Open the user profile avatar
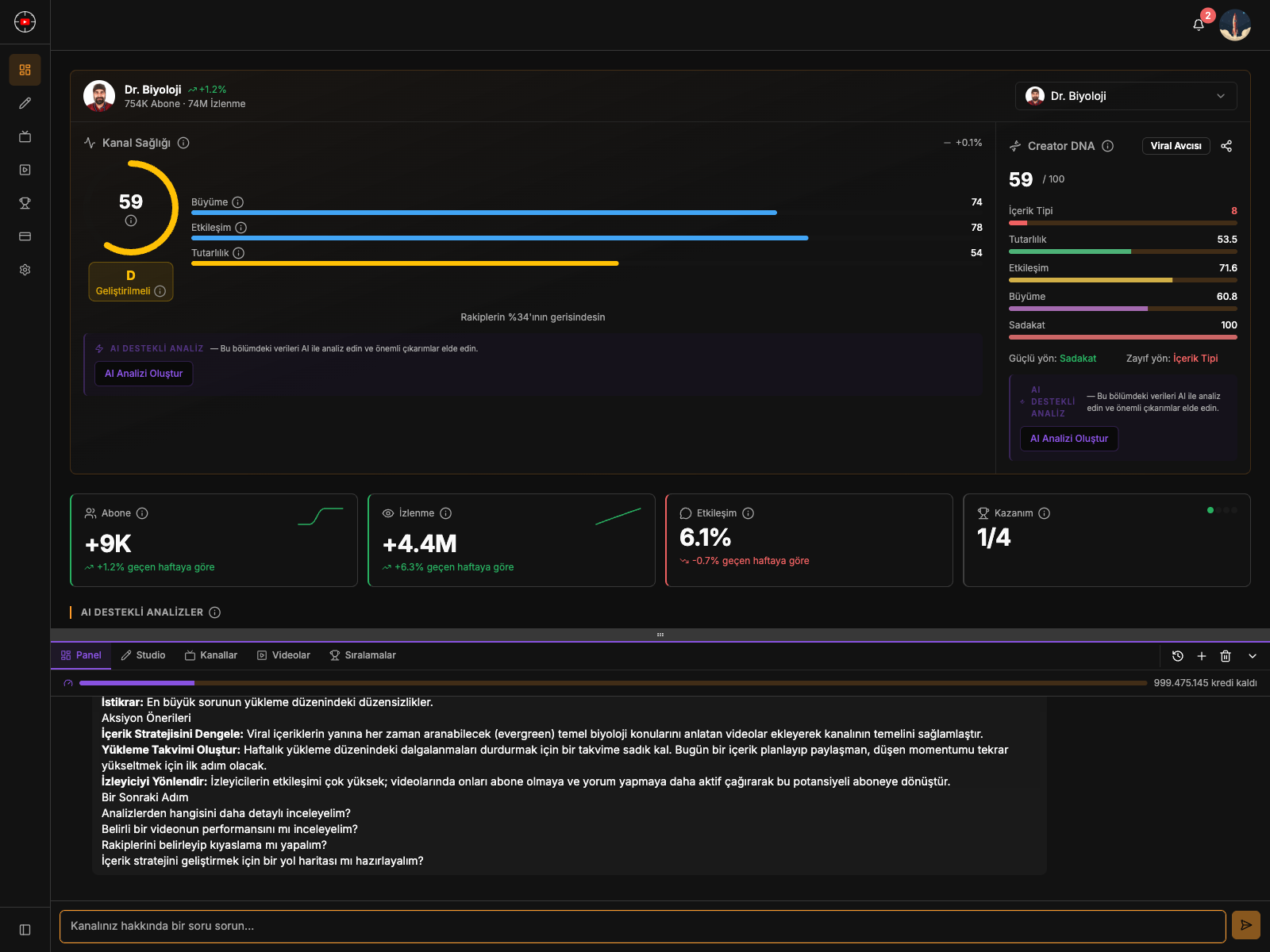Viewport: 1270px width, 952px height. (1235, 25)
